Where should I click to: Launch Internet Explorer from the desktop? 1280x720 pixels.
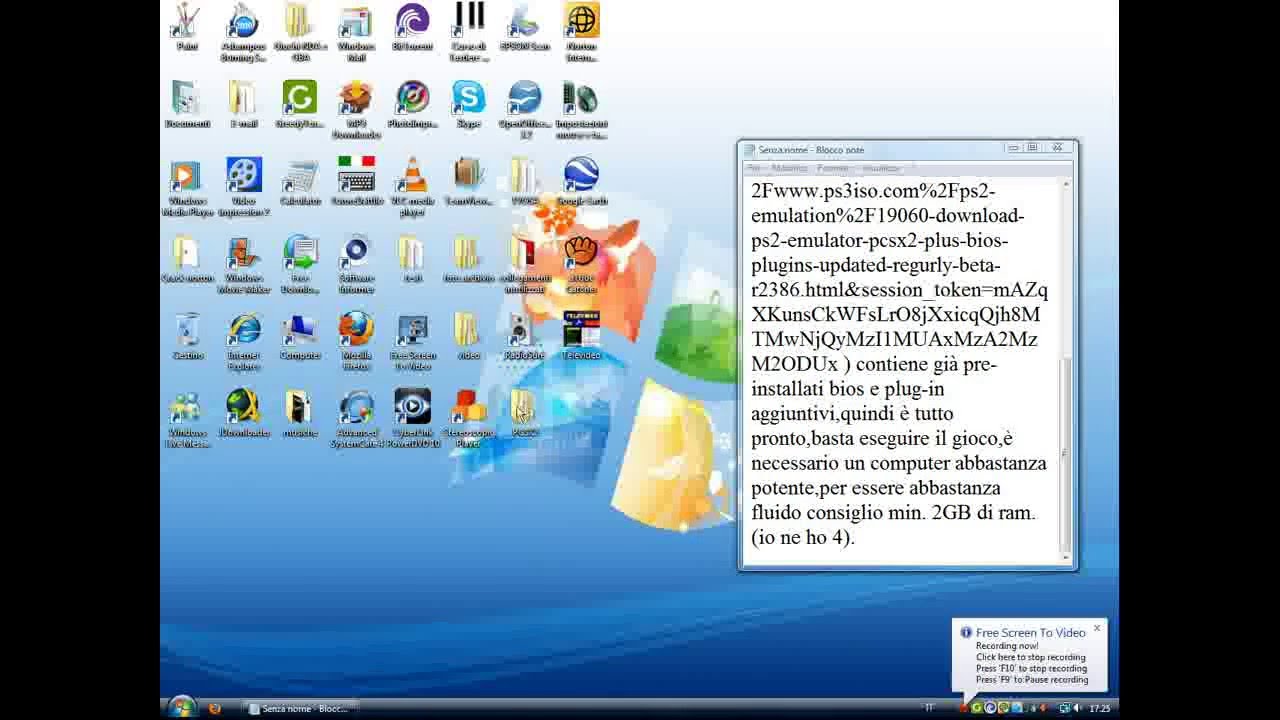[x=243, y=342]
